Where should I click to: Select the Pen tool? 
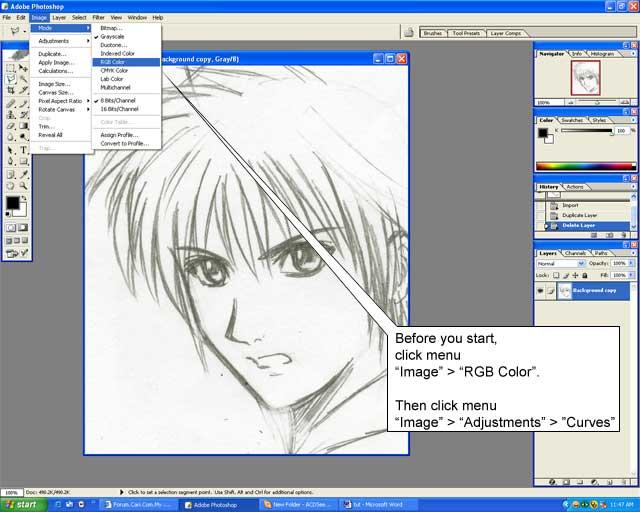point(11,161)
